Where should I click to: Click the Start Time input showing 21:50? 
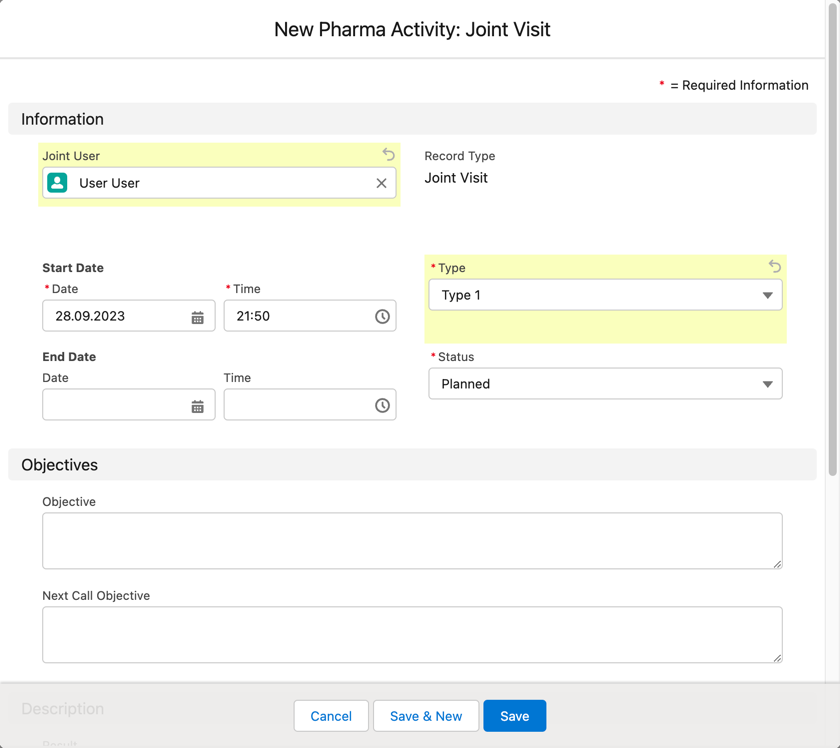tap(297, 317)
